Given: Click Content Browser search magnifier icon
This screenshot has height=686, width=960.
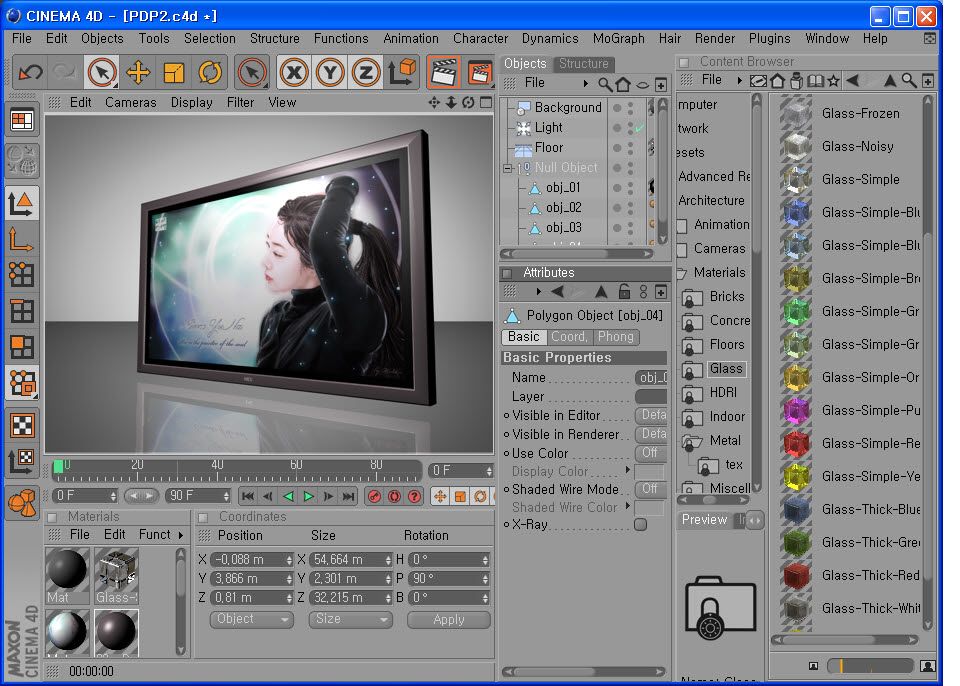Looking at the screenshot, I should (909, 80).
